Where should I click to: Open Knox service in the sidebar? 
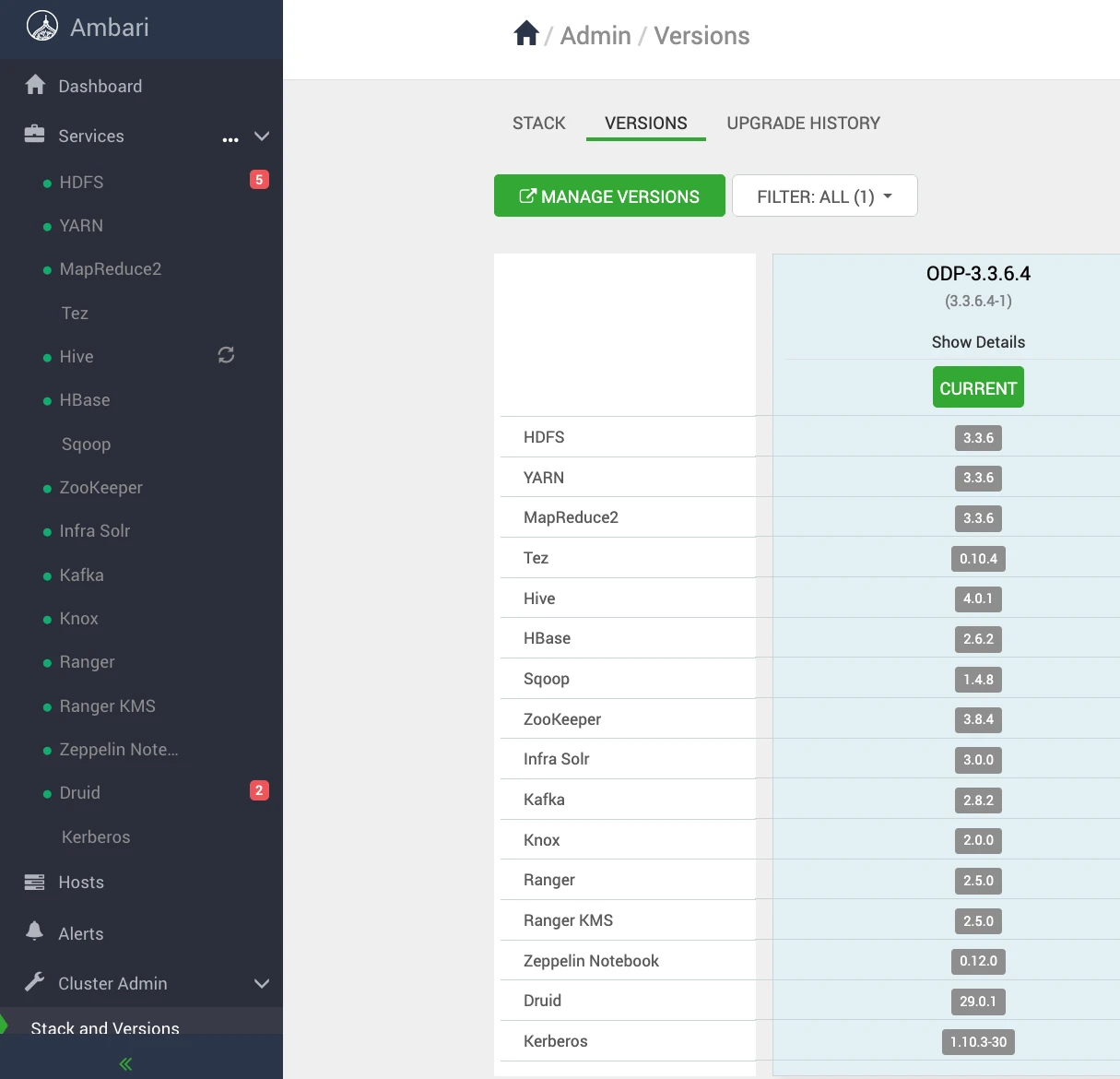[x=78, y=619]
